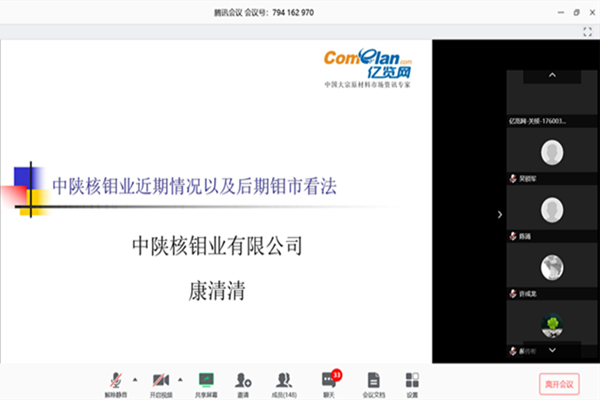600x400 pixels.
Task: Open audio options arrow beside microphone
Action: (136, 379)
